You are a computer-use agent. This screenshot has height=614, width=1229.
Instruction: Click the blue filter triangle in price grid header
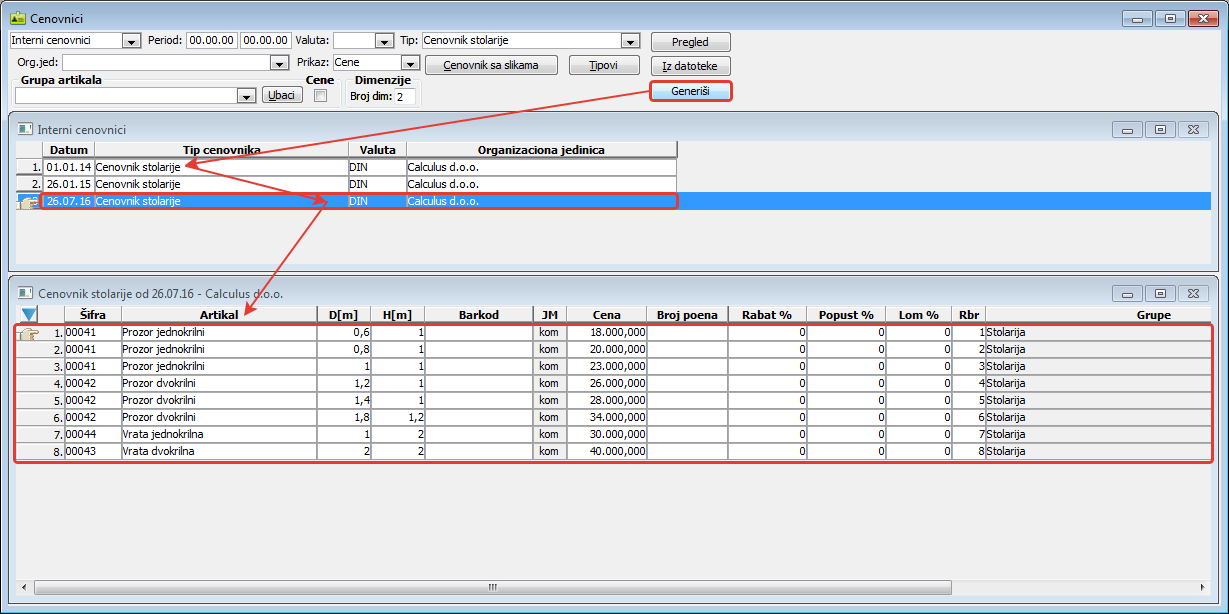[x=29, y=315]
